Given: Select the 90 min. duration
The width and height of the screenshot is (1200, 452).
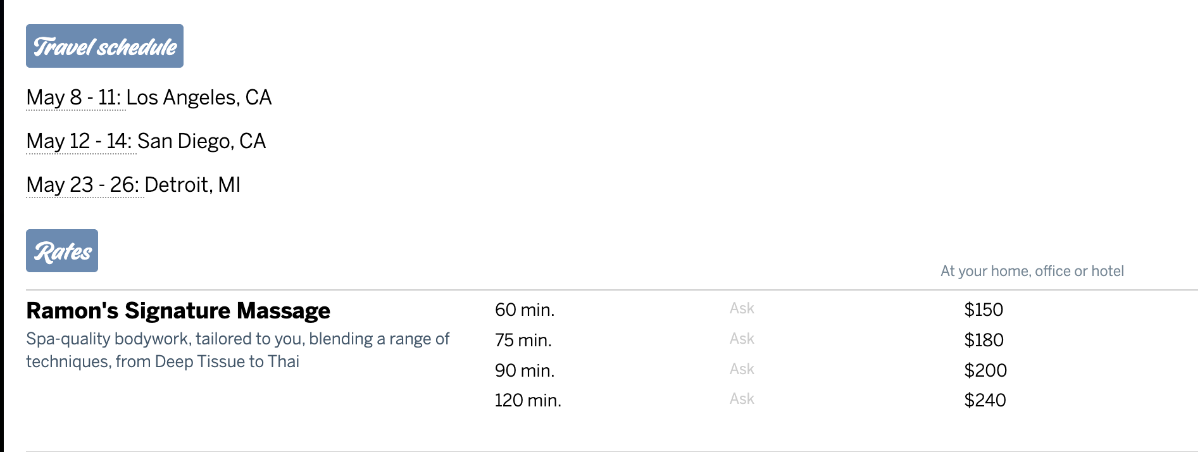Looking at the screenshot, I should click(525, 371).
